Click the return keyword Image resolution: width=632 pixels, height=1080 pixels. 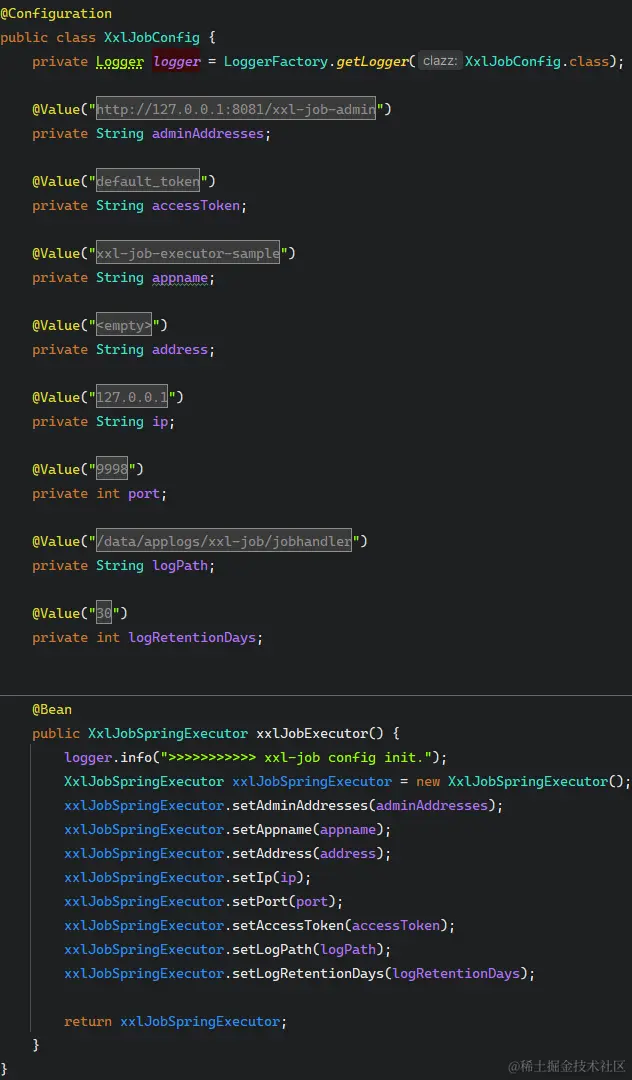point(88,1021)
